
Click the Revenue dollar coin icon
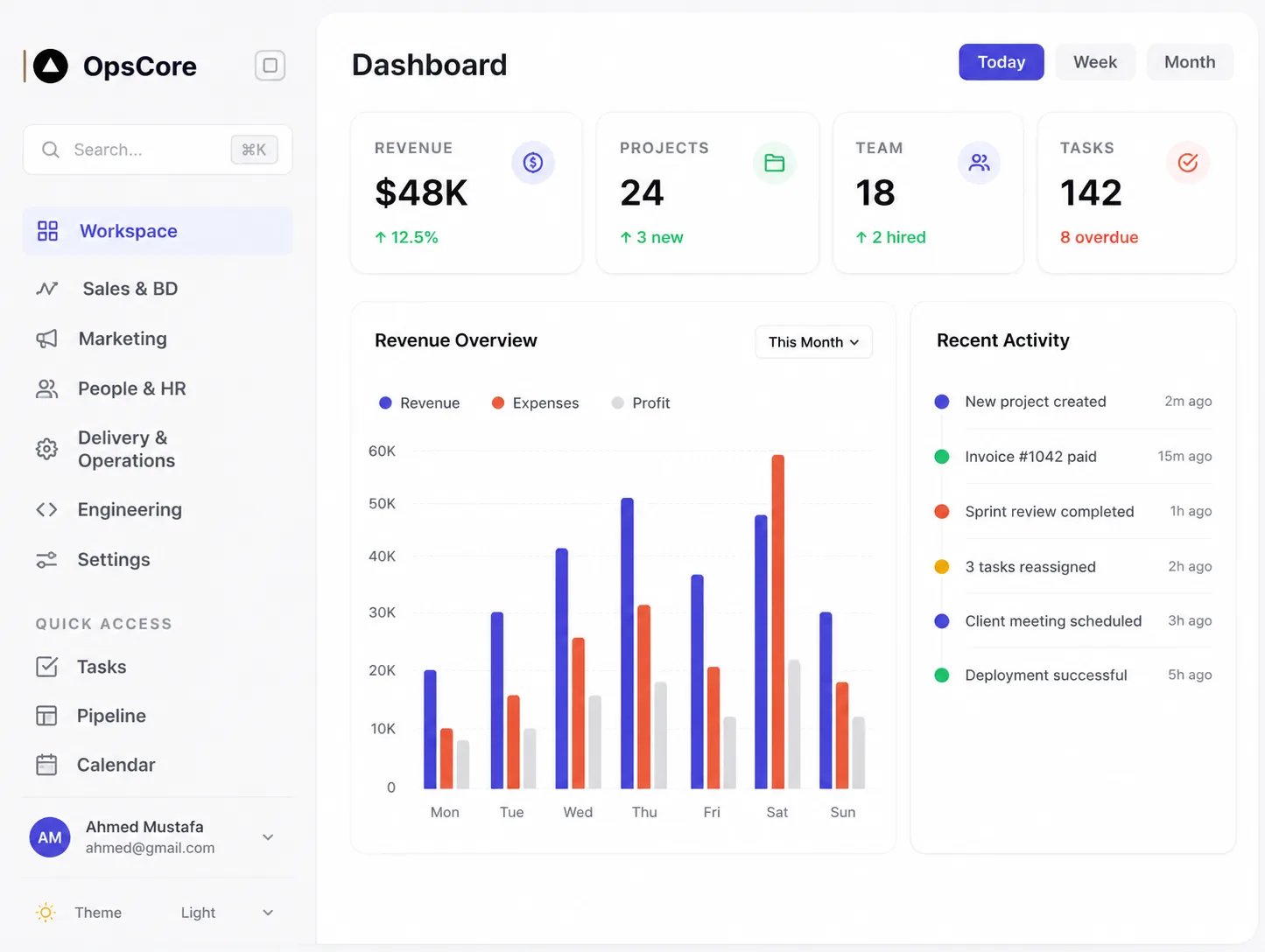pyautogui.click(x=533, y=163)
